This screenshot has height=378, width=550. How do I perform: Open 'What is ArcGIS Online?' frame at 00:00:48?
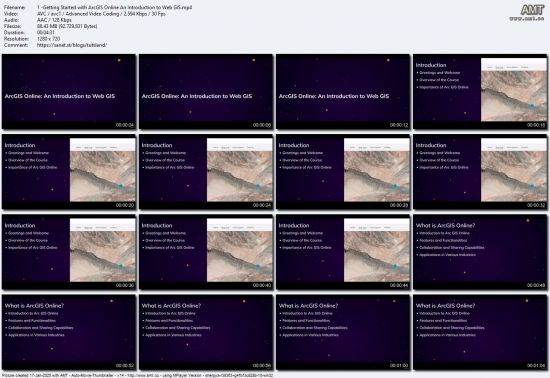tap(480, 252)
